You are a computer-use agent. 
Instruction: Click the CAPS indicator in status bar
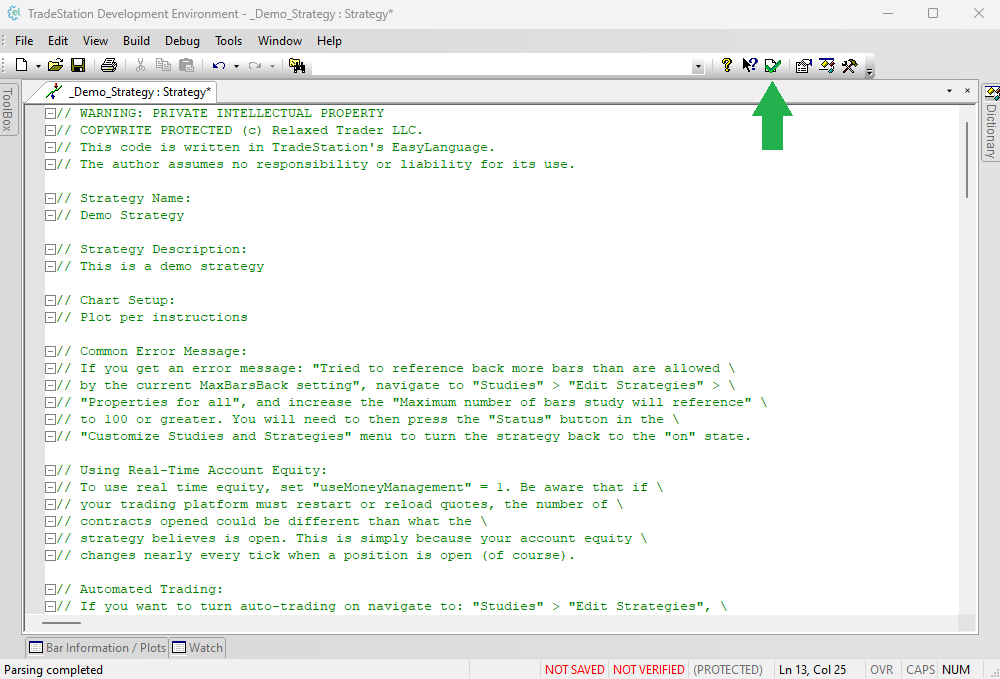click(x=920, y=669)
